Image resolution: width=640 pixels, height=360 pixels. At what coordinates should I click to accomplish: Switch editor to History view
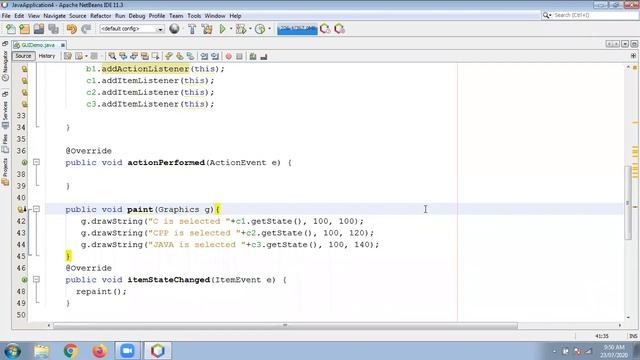click(47, 56)
